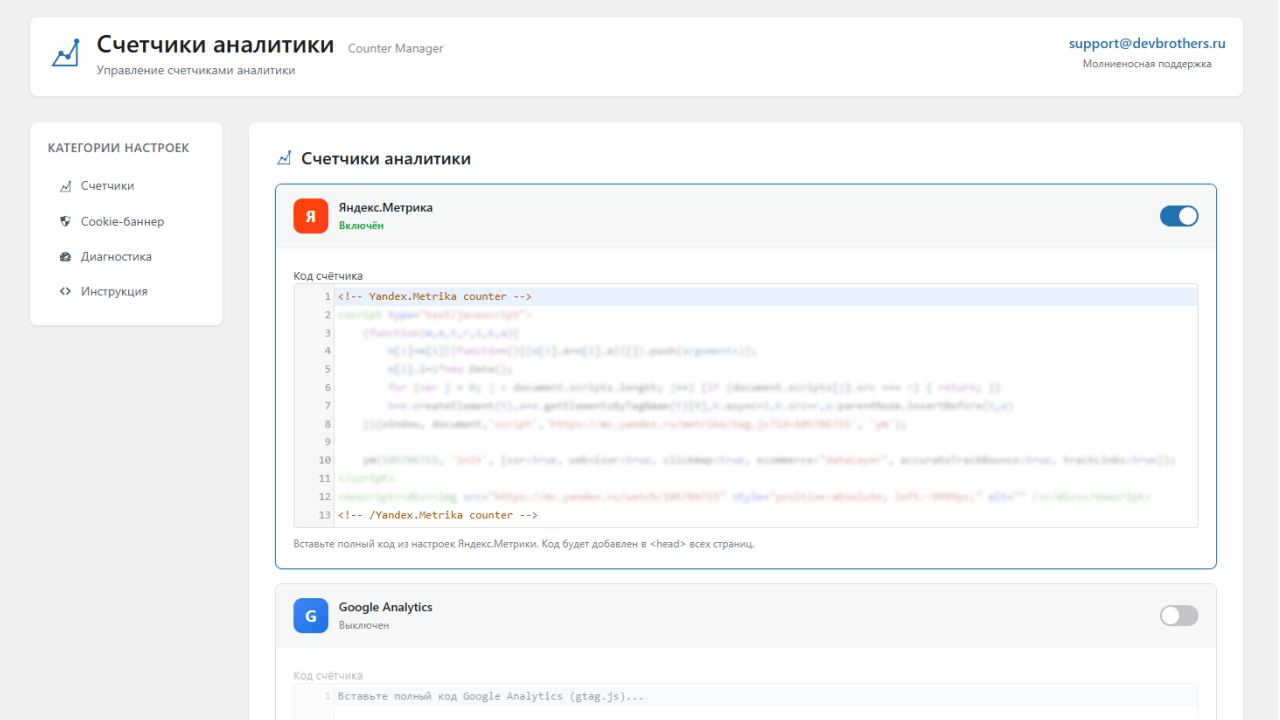Click the analytics chart logo in header
This screenshot has width=1280, height=720.
tap(65, 53)
